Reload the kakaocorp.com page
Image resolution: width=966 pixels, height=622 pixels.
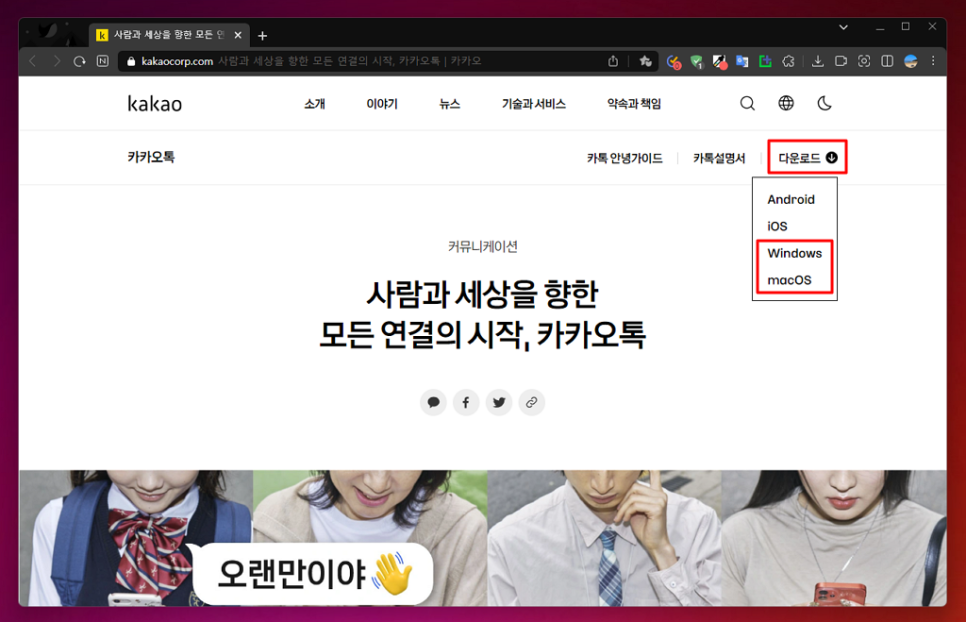(79, 61)
